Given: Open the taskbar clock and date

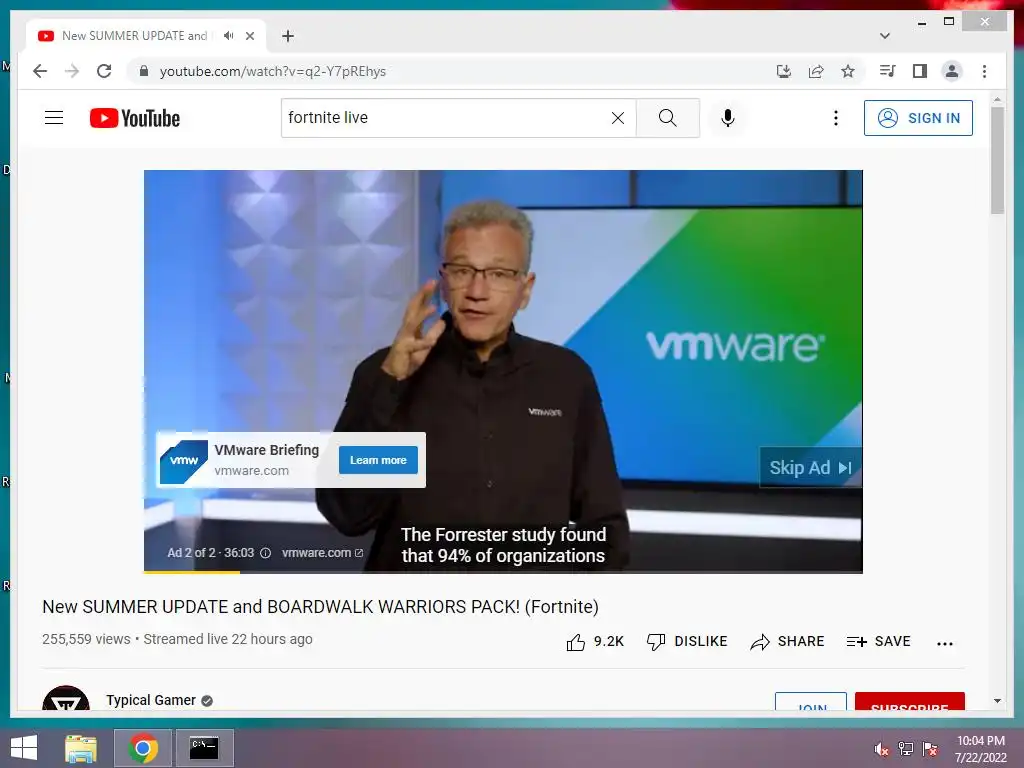Looking at the screenshot, I should pyautogui.click(x=981, y=749).
